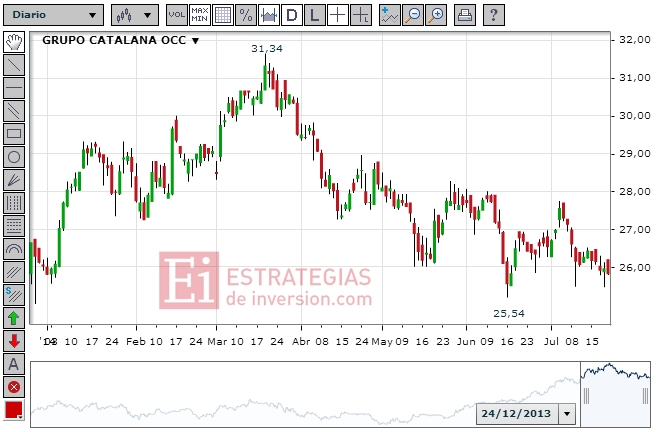Print the chart with printer icon
Viewport: 656px width, 432px height.
pyautogui.click(x=464, y=15)
